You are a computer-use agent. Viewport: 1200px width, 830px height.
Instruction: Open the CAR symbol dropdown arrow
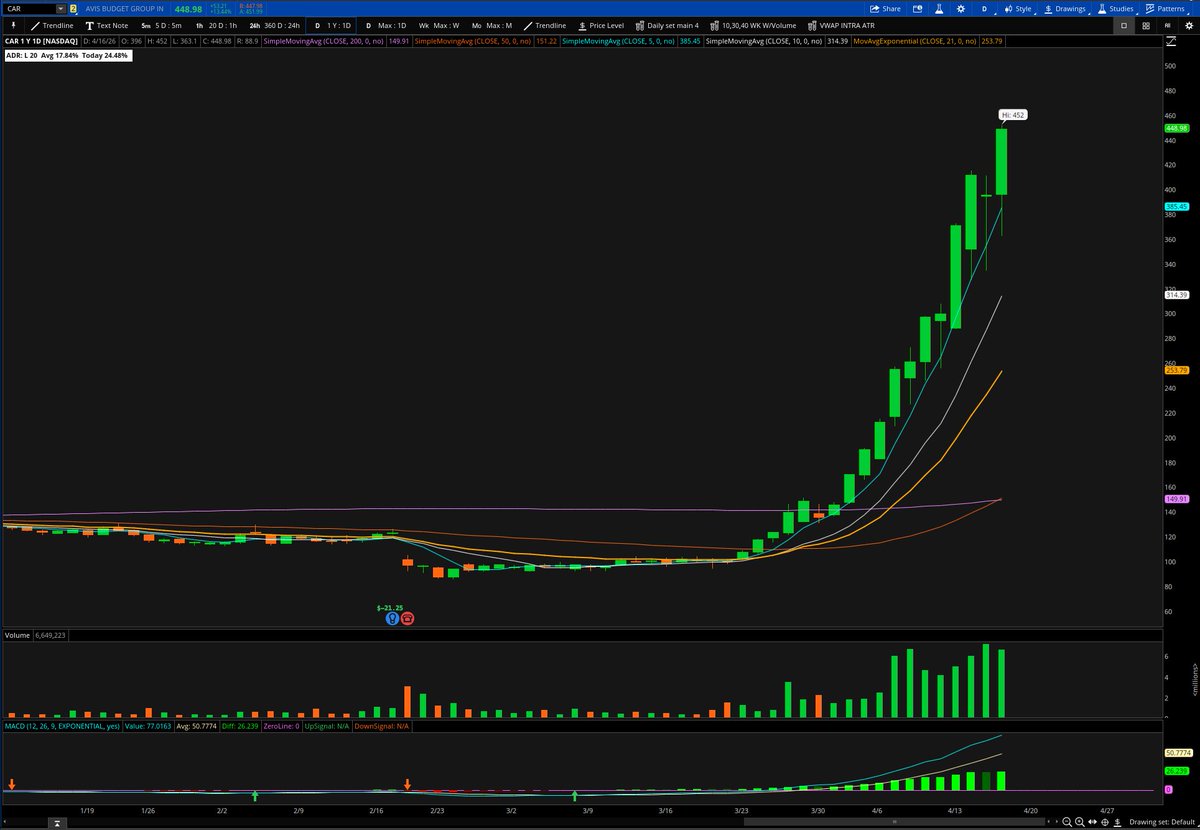coord(61,9)
